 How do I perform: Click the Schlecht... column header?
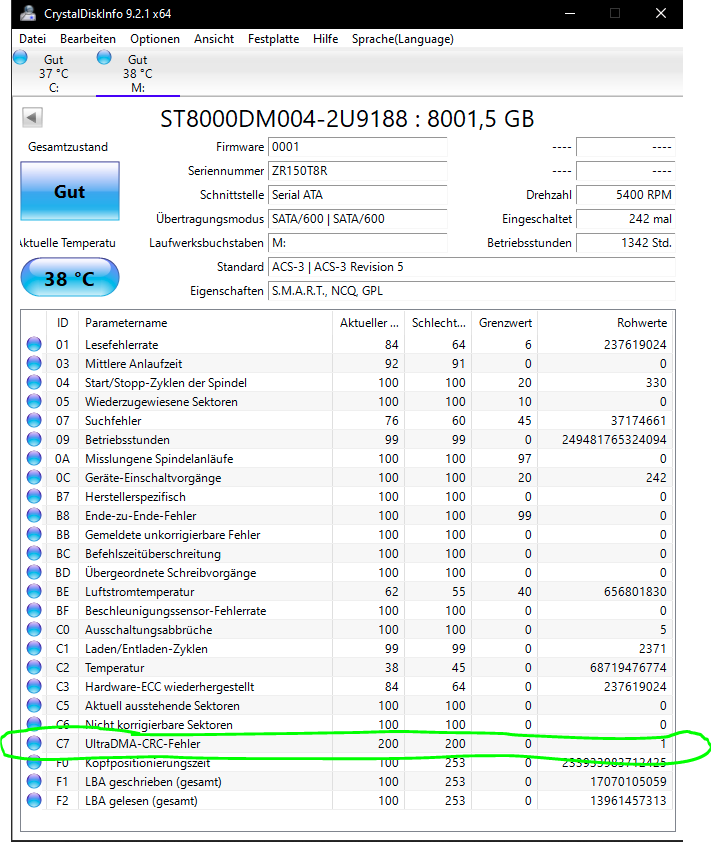click(438, 323)
